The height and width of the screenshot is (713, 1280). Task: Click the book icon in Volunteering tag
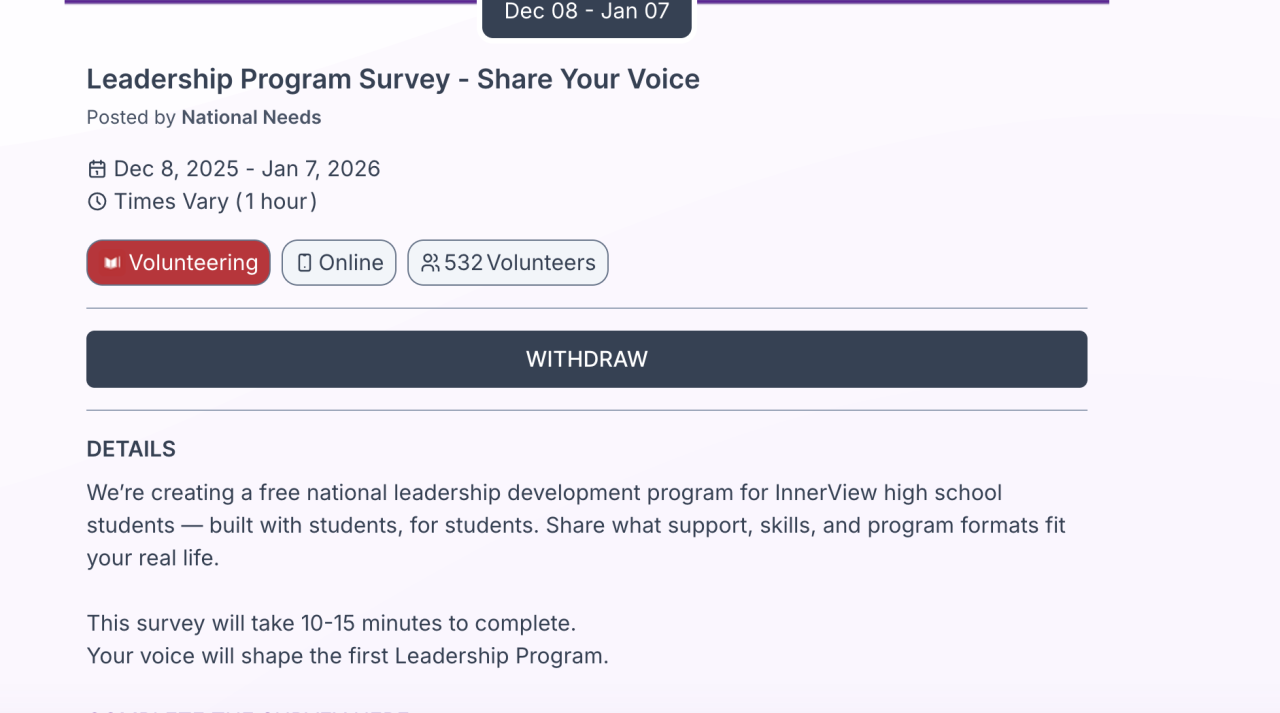click(x=112, y=263)
